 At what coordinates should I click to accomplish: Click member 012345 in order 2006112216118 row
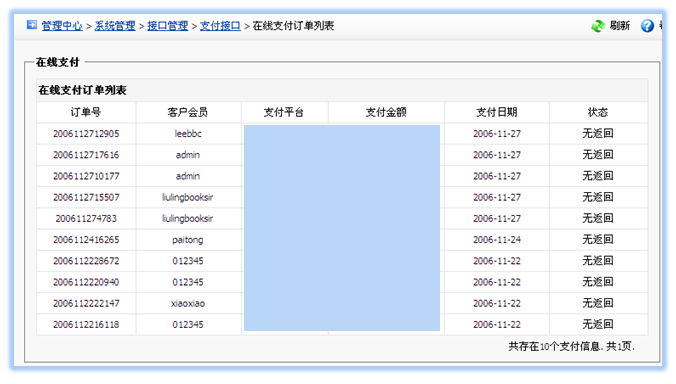[x=188, y=325]
